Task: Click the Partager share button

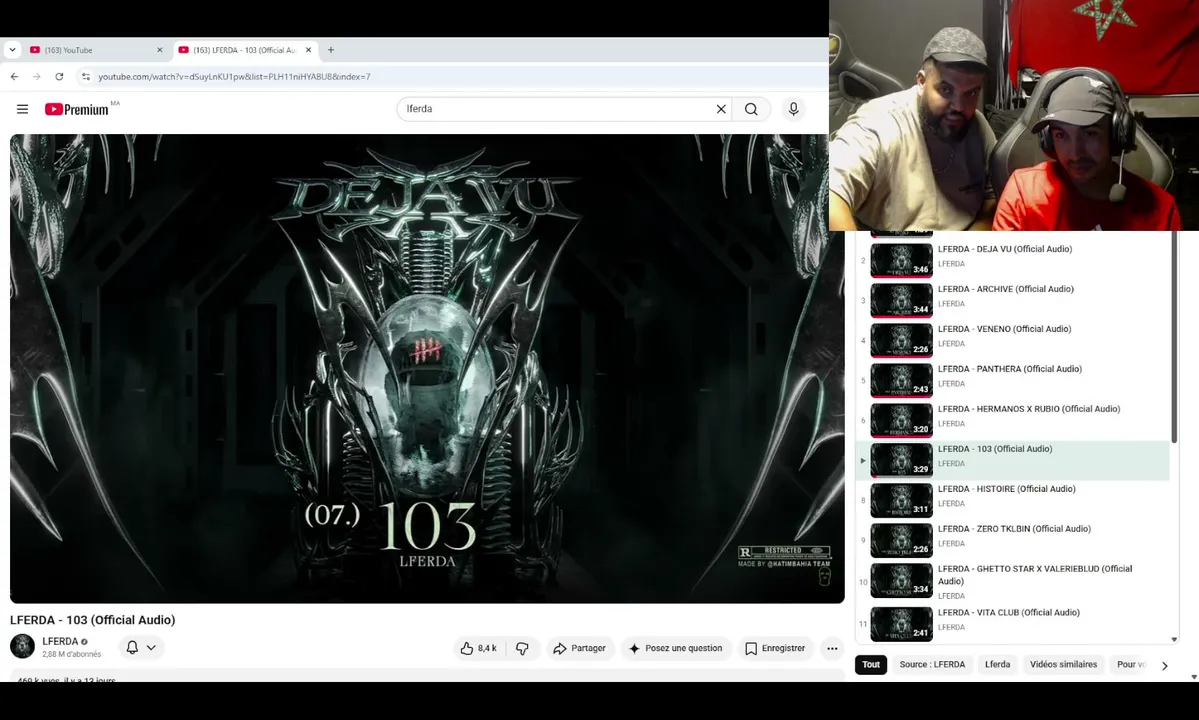Action: [580, 648]
